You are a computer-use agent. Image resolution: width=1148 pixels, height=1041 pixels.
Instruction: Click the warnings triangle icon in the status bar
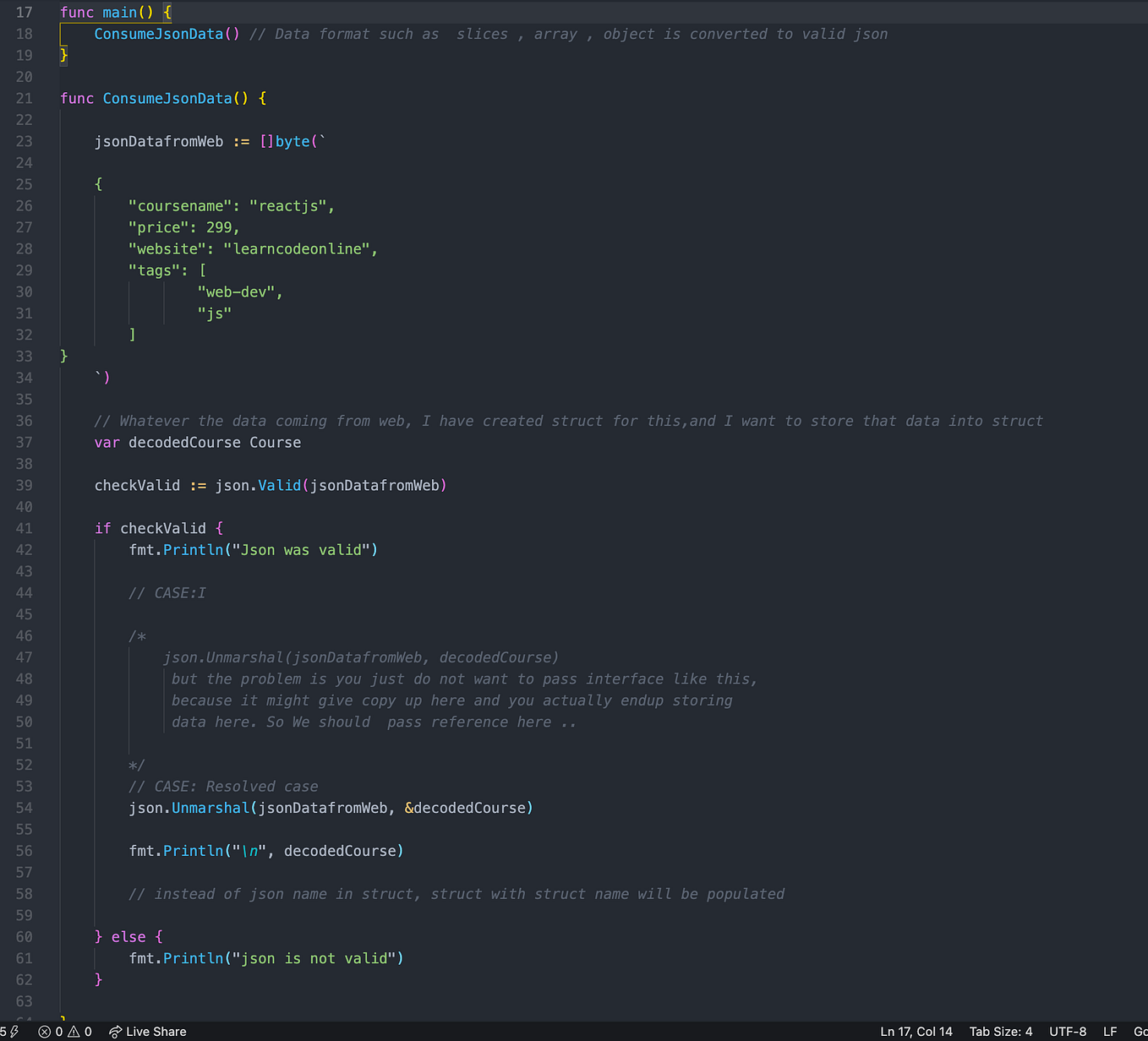[x=74, y=1031]
